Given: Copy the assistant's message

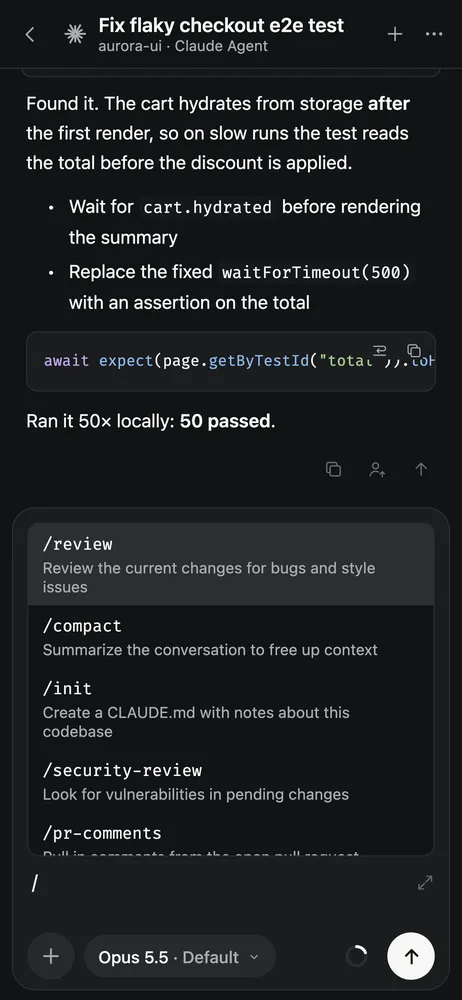Looking at the screenshot, I should 333,469.
